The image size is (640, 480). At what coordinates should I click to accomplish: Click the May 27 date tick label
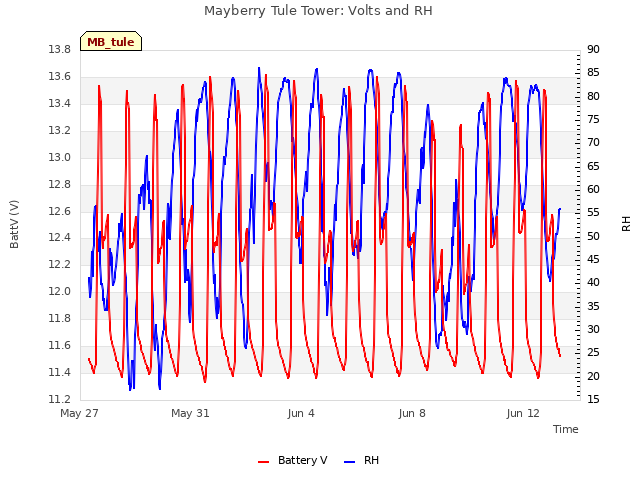[79, 413]
